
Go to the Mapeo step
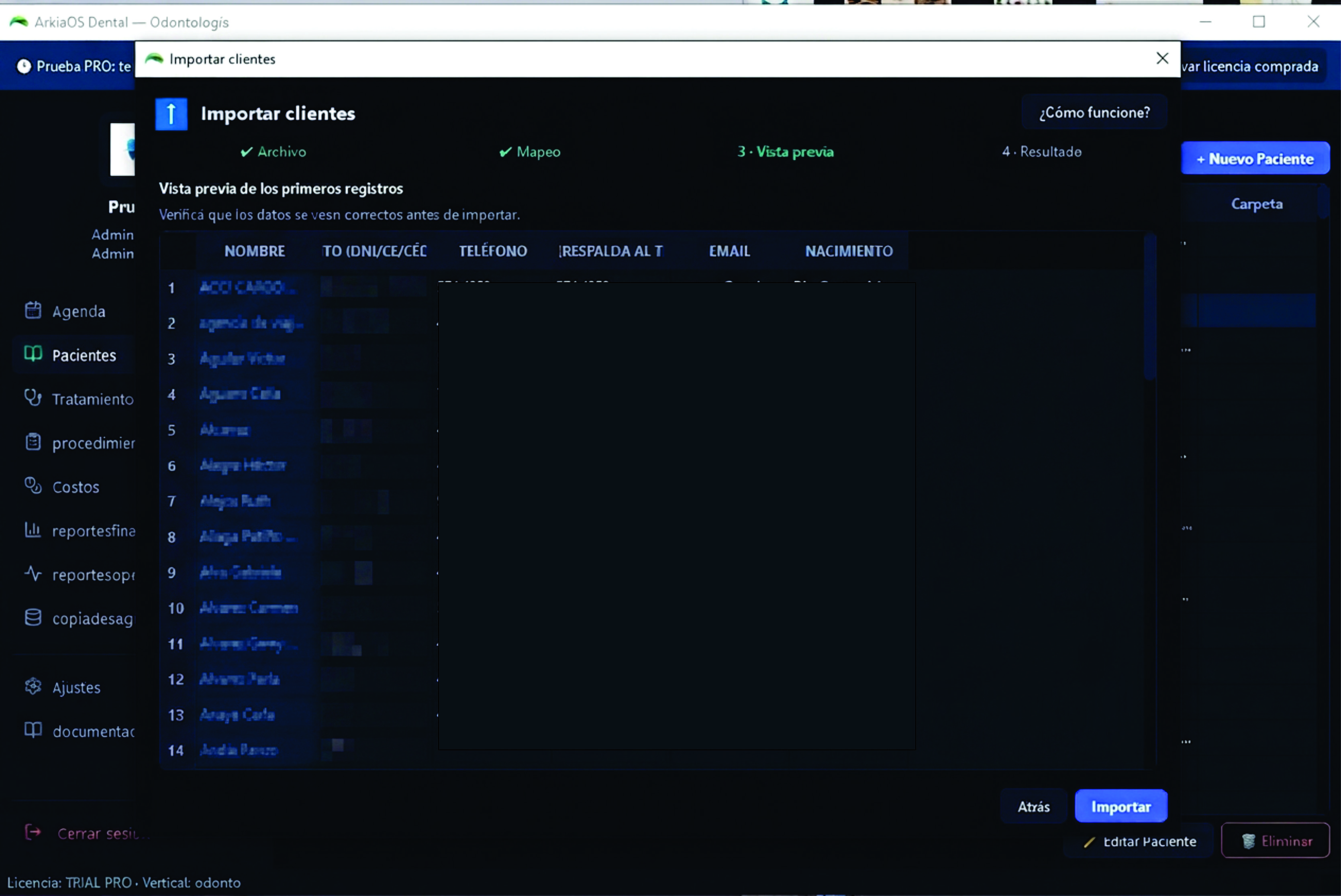pos(529,151)
